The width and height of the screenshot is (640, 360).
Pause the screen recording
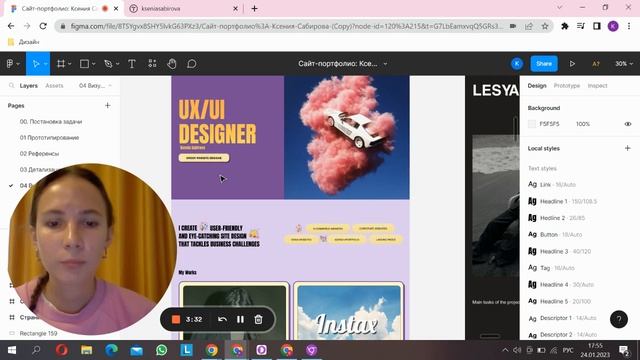tap(240, 319)
